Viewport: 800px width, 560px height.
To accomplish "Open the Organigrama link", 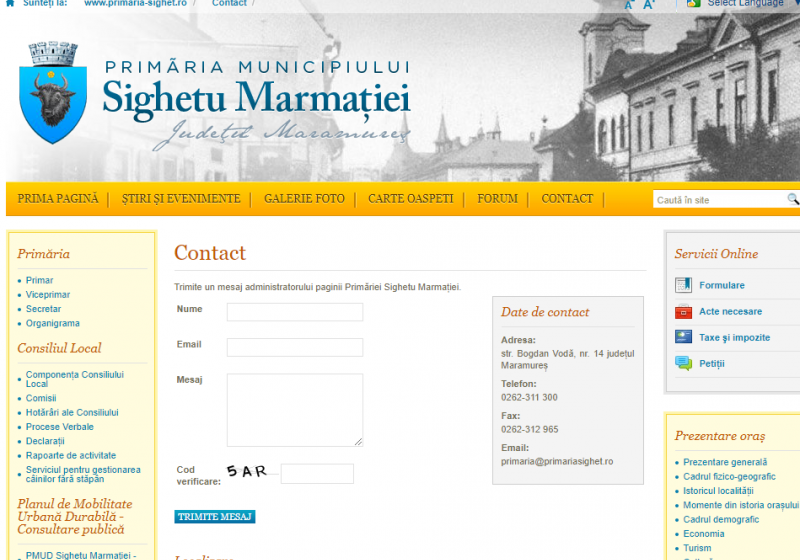I will click(x=53, y=323).
